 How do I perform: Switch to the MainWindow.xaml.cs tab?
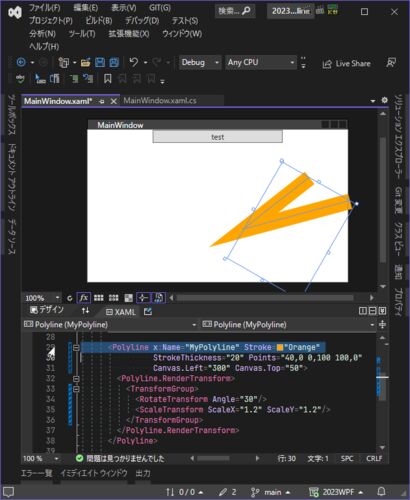[x=160, y=100]
